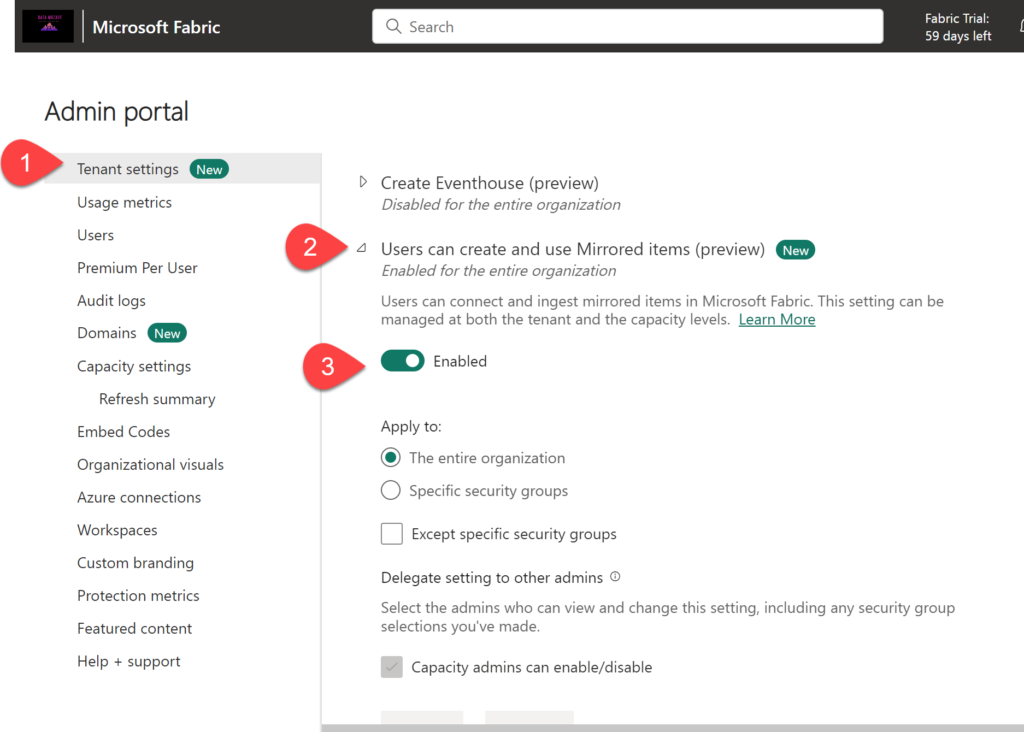This screenshot has height=732, width=1024.
Task: Click Microsoft Fabric title in header
Action: pos(156,27)
